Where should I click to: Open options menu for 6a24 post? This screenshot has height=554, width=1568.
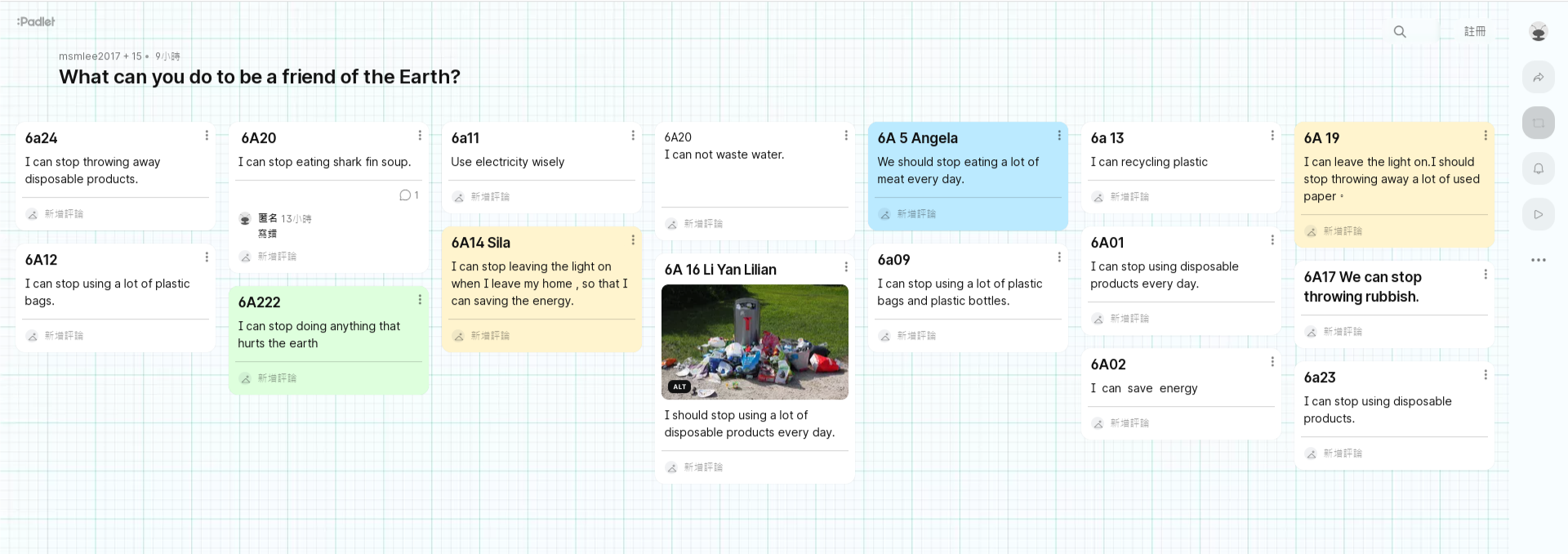207,136
